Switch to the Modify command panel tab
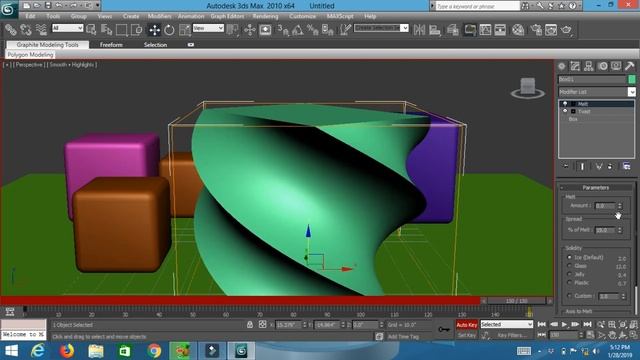640x360 pixels. pos(575,66)
